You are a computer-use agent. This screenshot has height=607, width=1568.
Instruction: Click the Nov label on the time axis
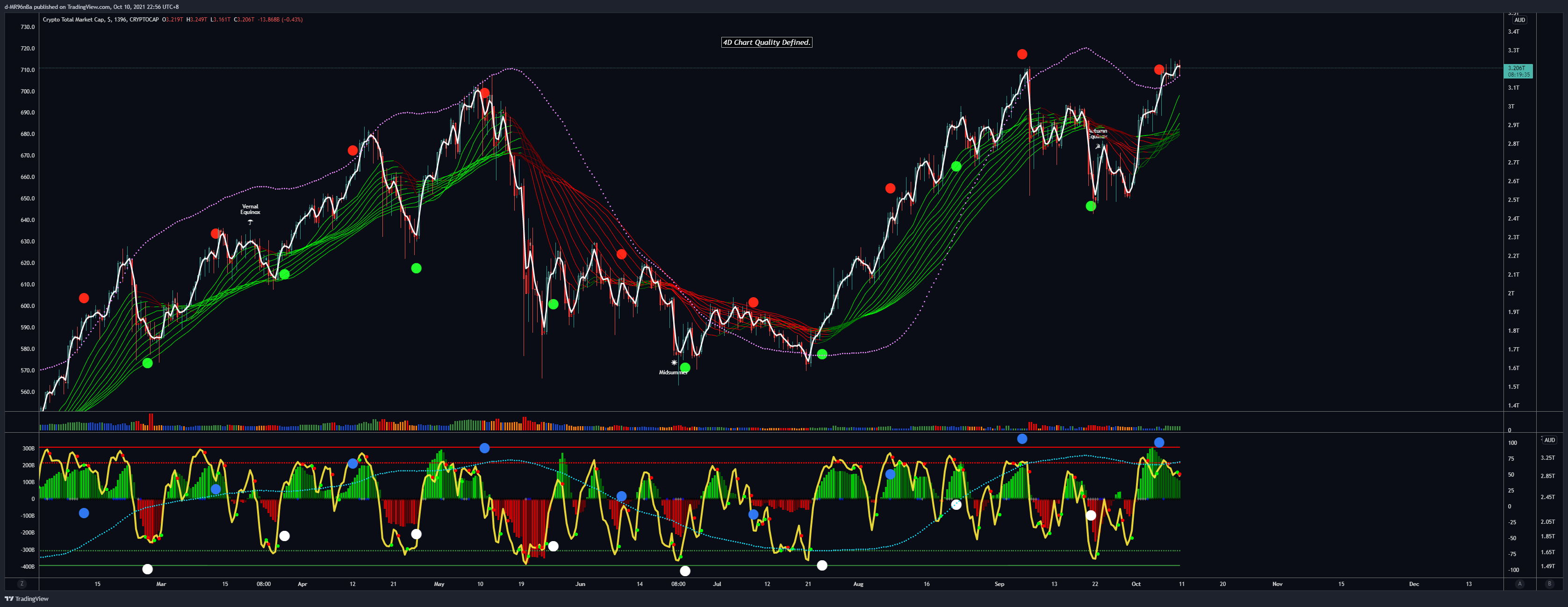pyautogui.click(x=1278, y=584)
